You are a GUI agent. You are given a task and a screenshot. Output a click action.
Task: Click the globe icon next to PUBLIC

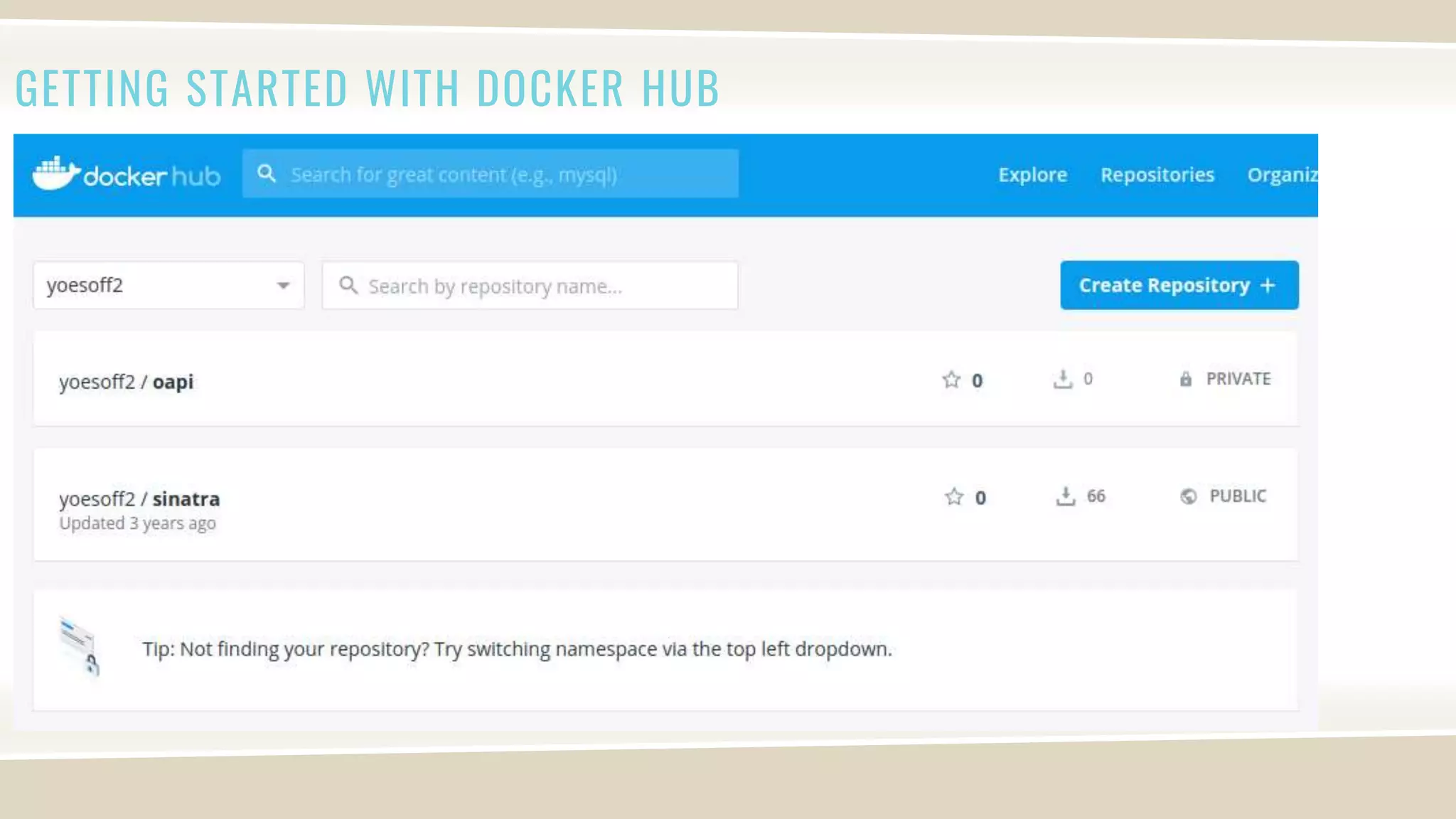pos(1188,496)
